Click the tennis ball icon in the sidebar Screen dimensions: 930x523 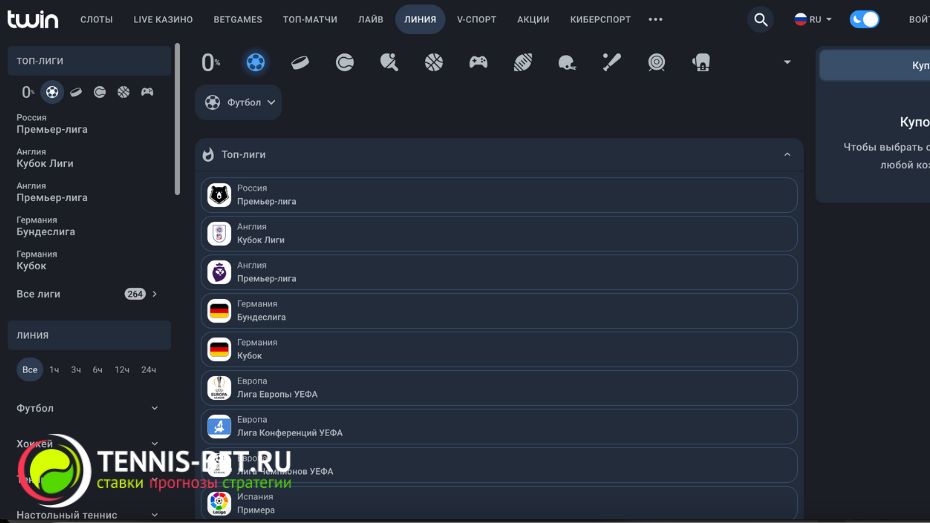click(100, 92)
